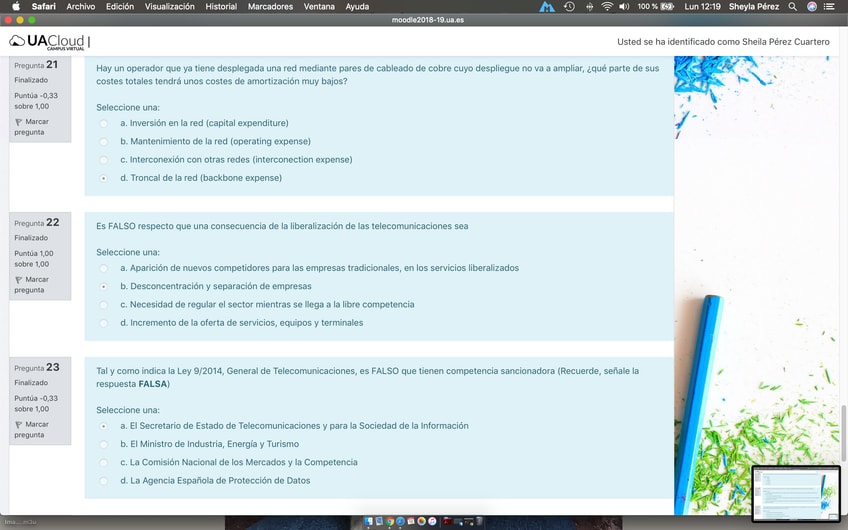Image resolution: width=848 pixels, height=530 pixels.
Task: Select option d. La Agencia Española de Protección de Datos
Action: tap(104, 481)
